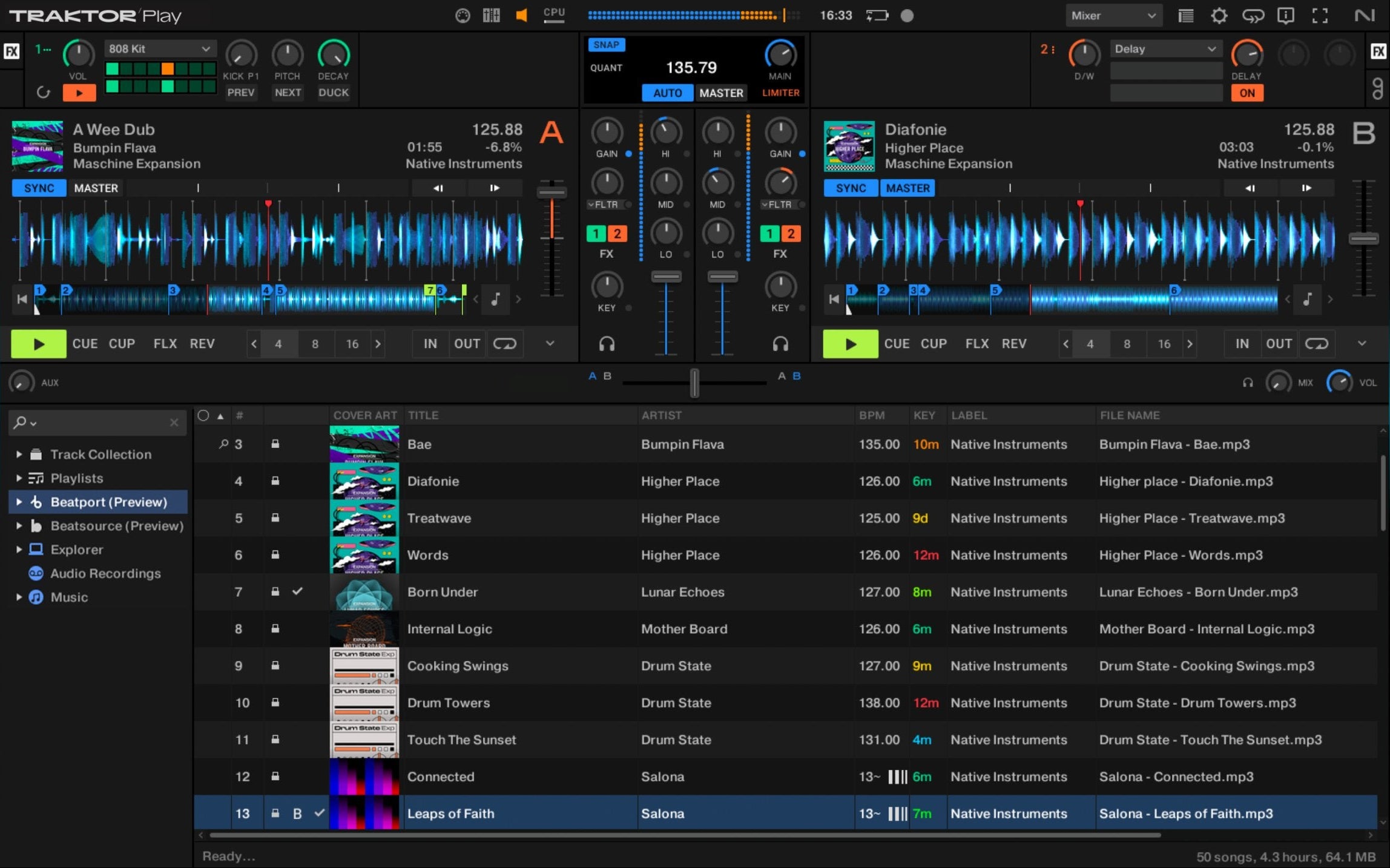This screenshot has width=1390, height=868.
Task: Click the headphone cue icon on deck A mixer channel
Action: tap(607, 343)
